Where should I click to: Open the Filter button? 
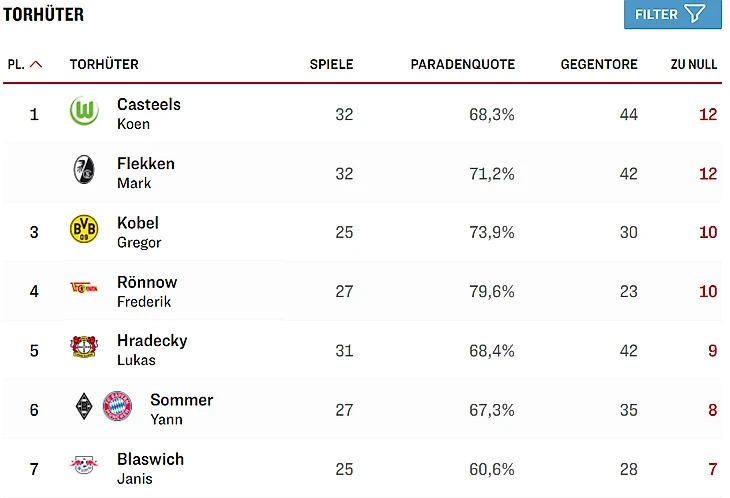click(x=672, y=14)
